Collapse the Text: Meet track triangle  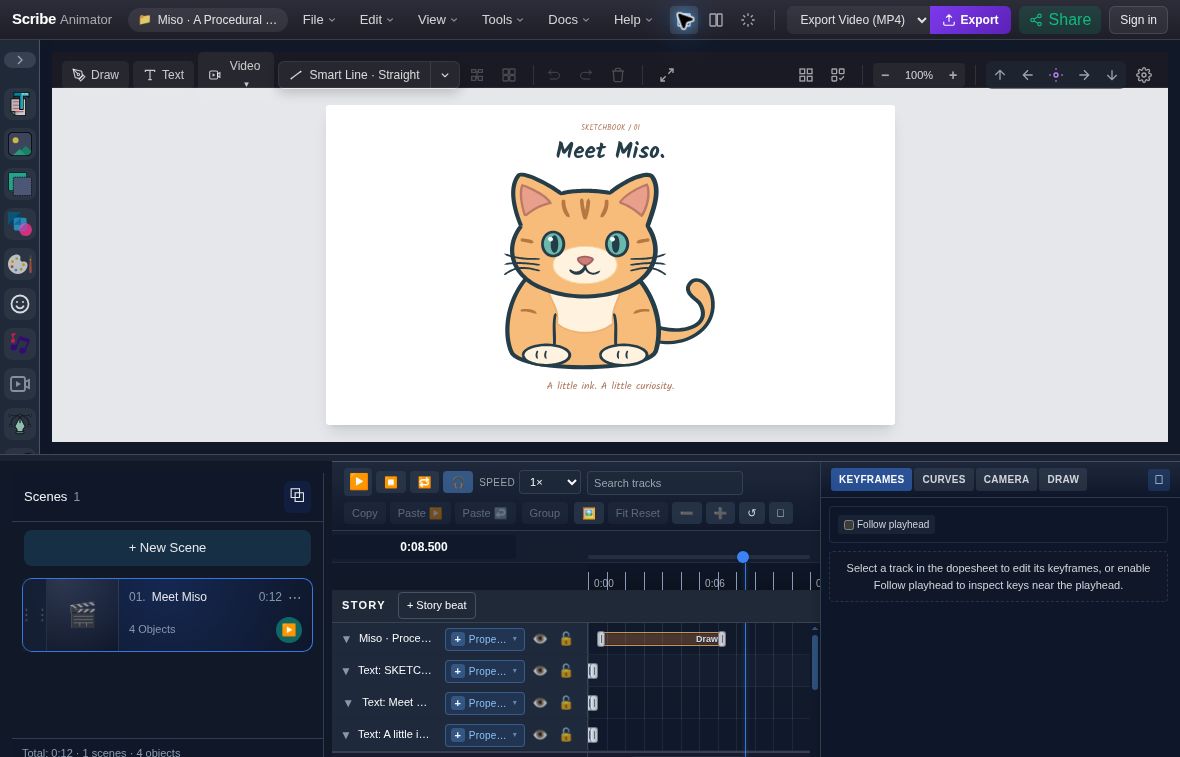348,703
